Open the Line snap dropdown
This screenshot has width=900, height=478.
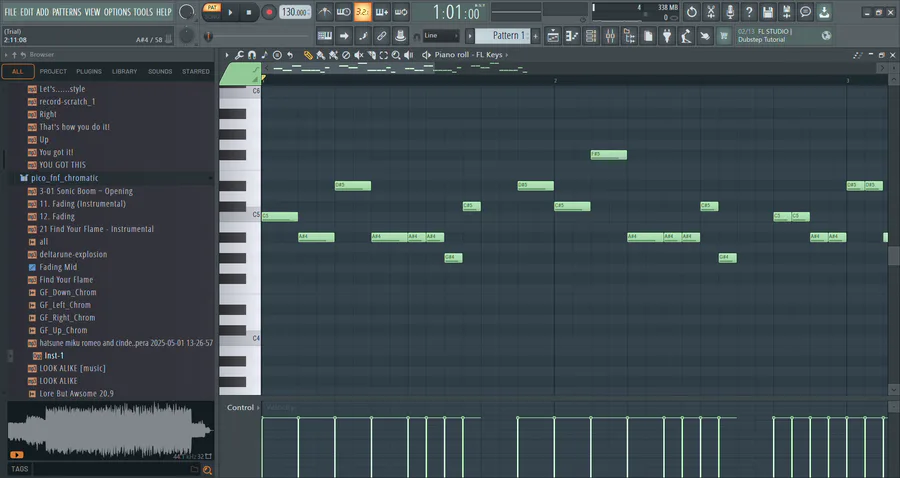click(441, 36)
